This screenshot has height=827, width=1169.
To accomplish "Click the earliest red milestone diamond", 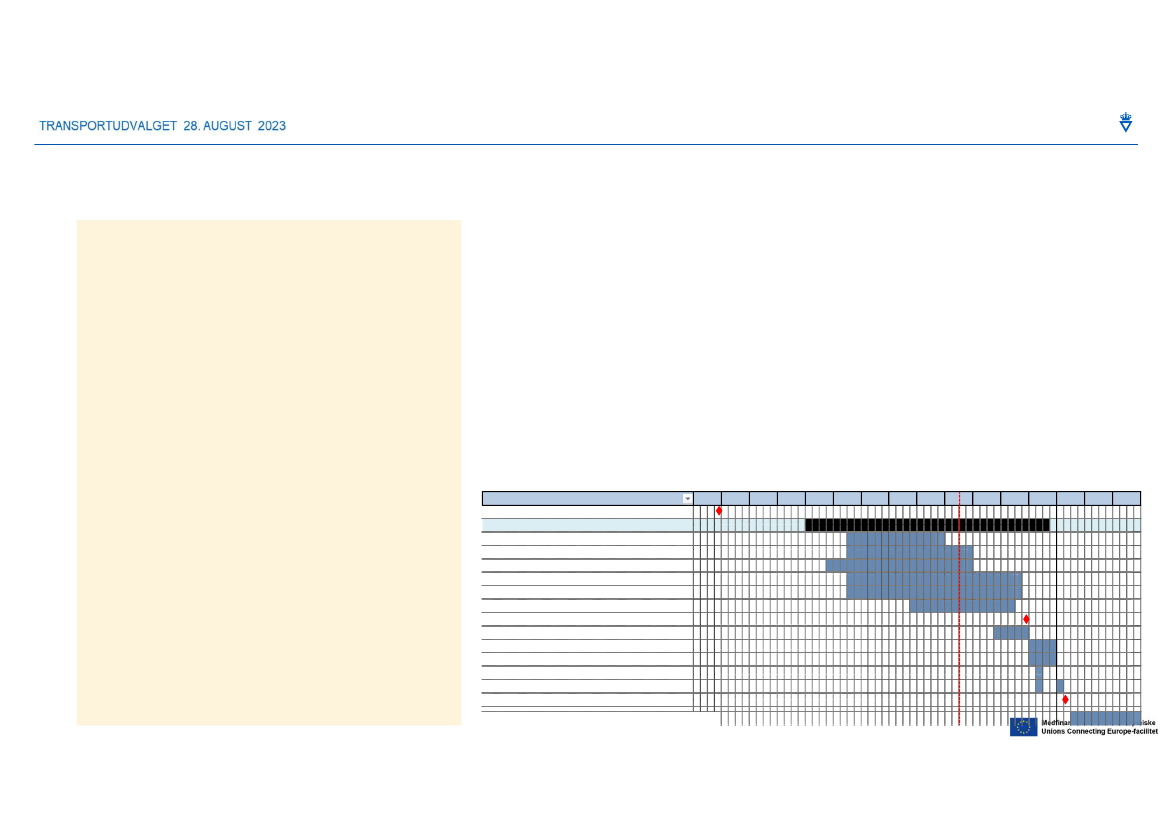I will 719,511.
